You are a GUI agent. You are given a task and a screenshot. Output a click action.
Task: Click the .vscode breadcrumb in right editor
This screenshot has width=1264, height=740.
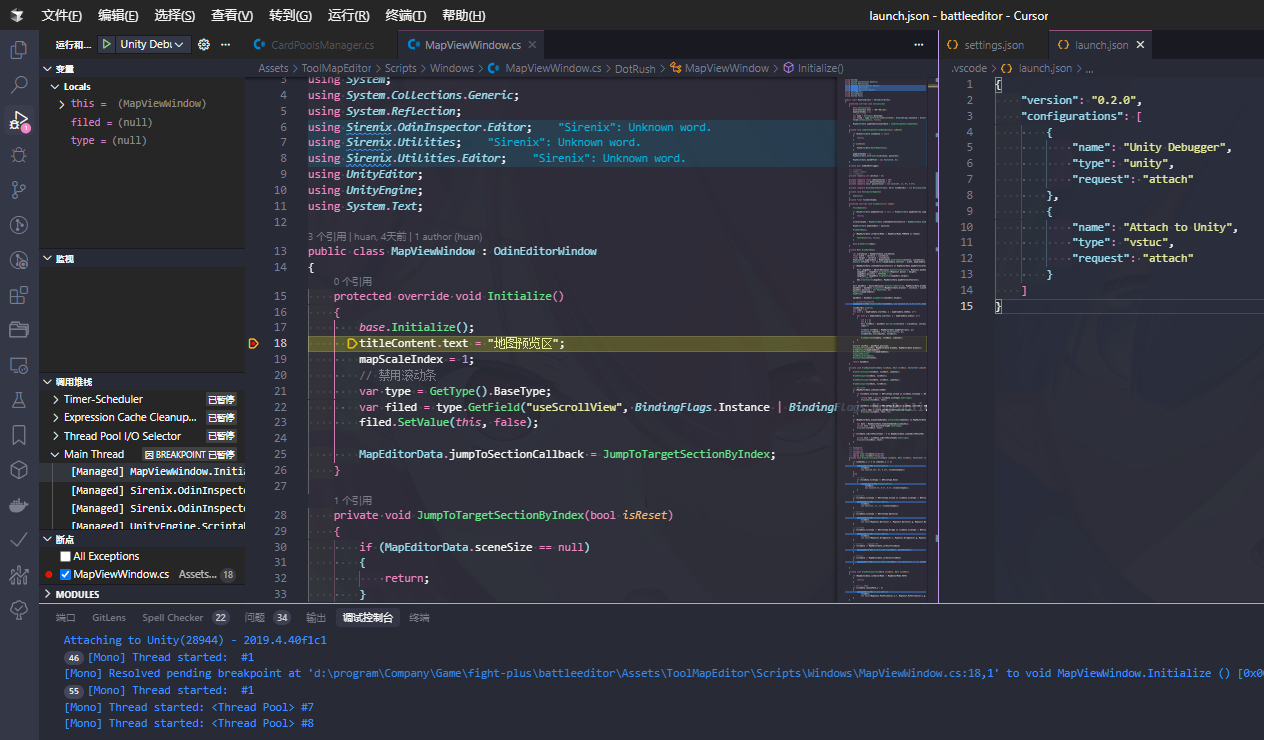[x=969, y=68]
